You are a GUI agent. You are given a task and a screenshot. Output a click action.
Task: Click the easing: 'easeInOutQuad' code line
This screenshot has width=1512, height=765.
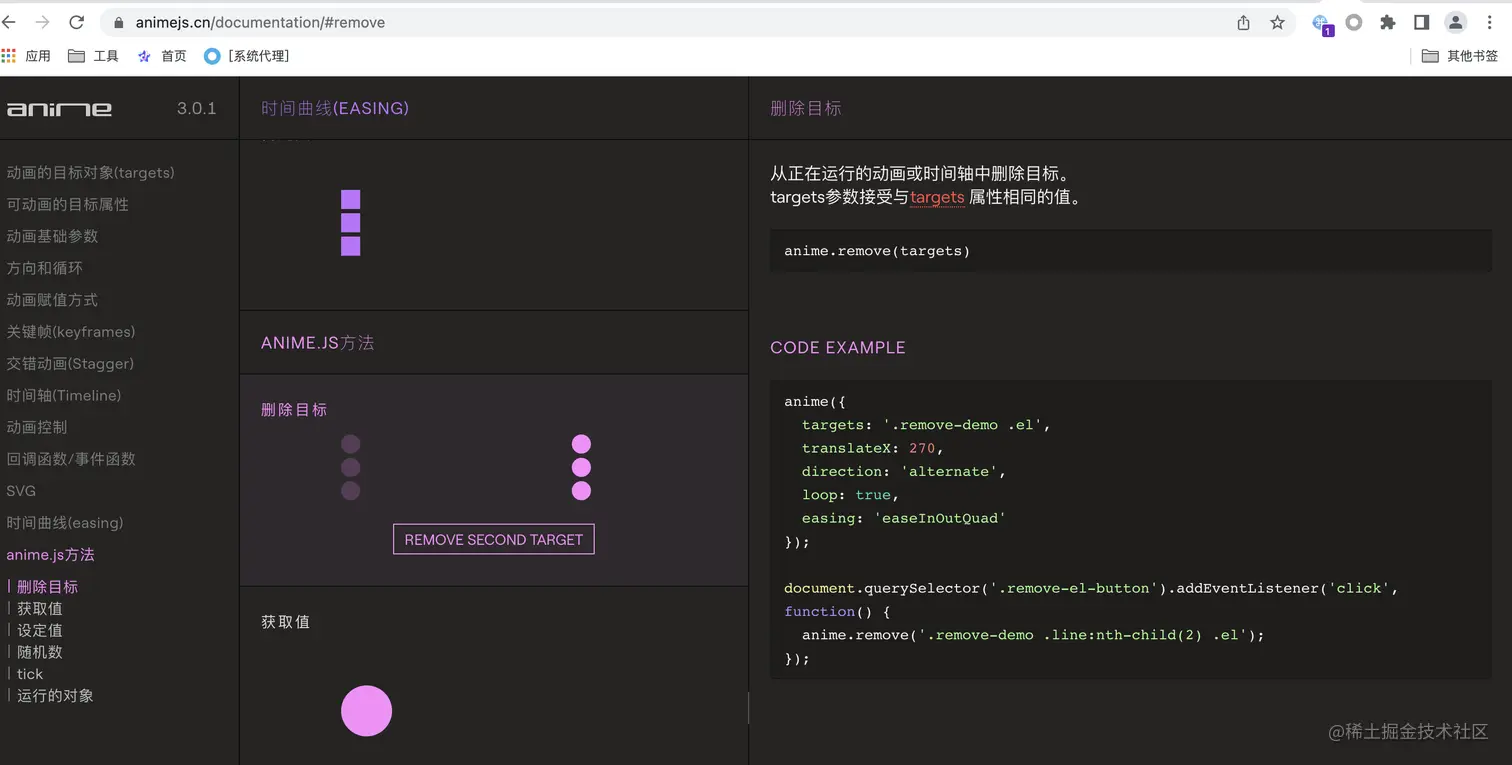click(x=903, y=518)
